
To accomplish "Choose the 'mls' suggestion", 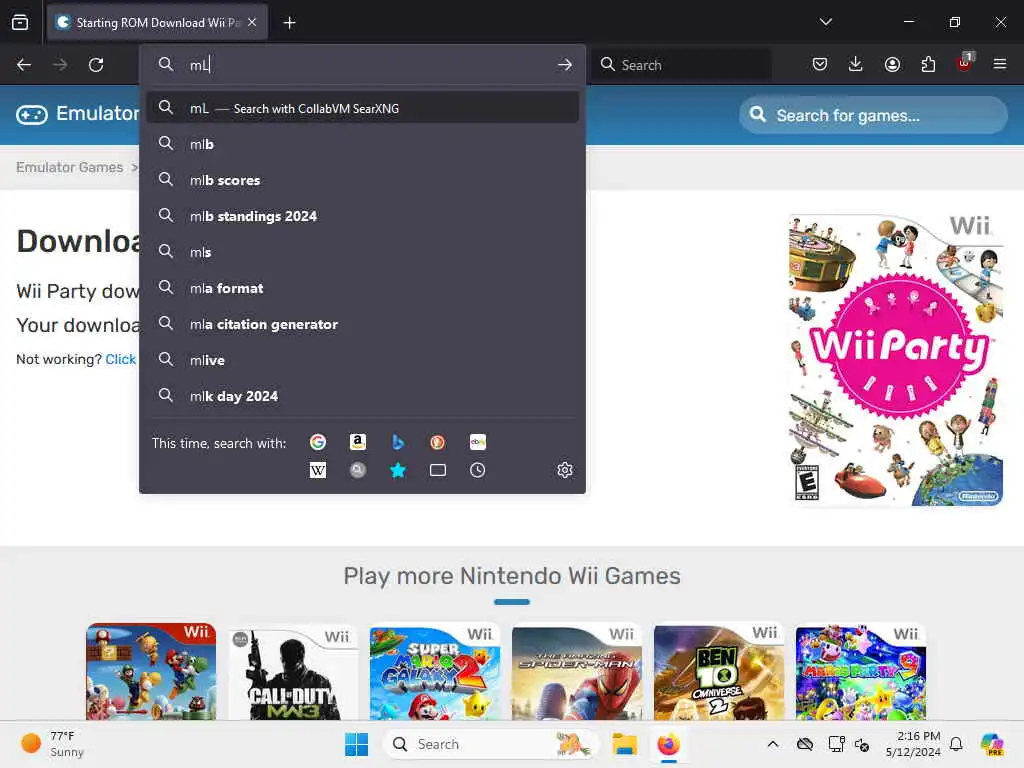I will click(362, 252).
